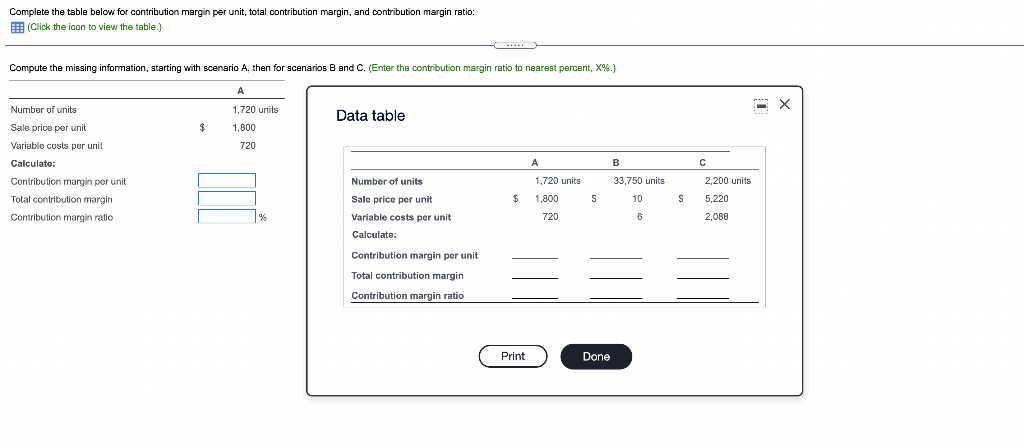Select 'Number of units' label in data table
The width and height of the screenshot is (1024, 446).
[x=387, y=182]
